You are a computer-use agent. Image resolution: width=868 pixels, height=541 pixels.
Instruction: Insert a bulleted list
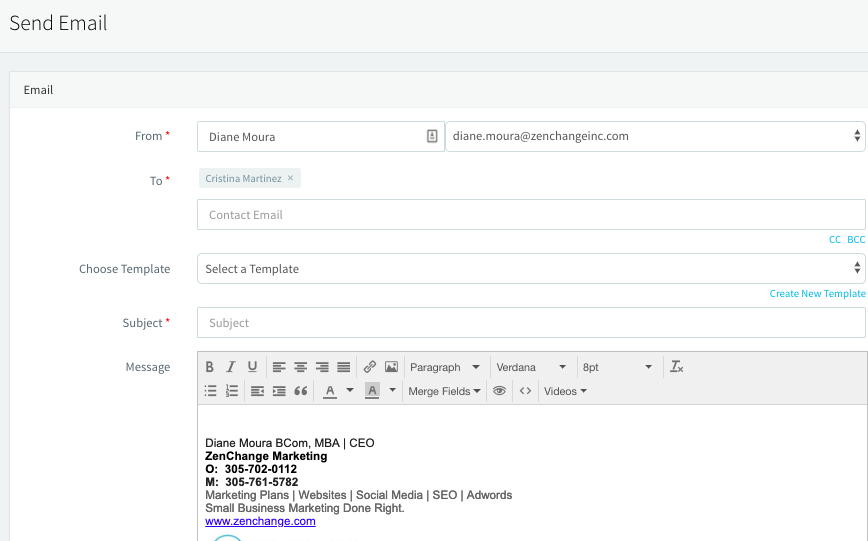coord(210,391)
